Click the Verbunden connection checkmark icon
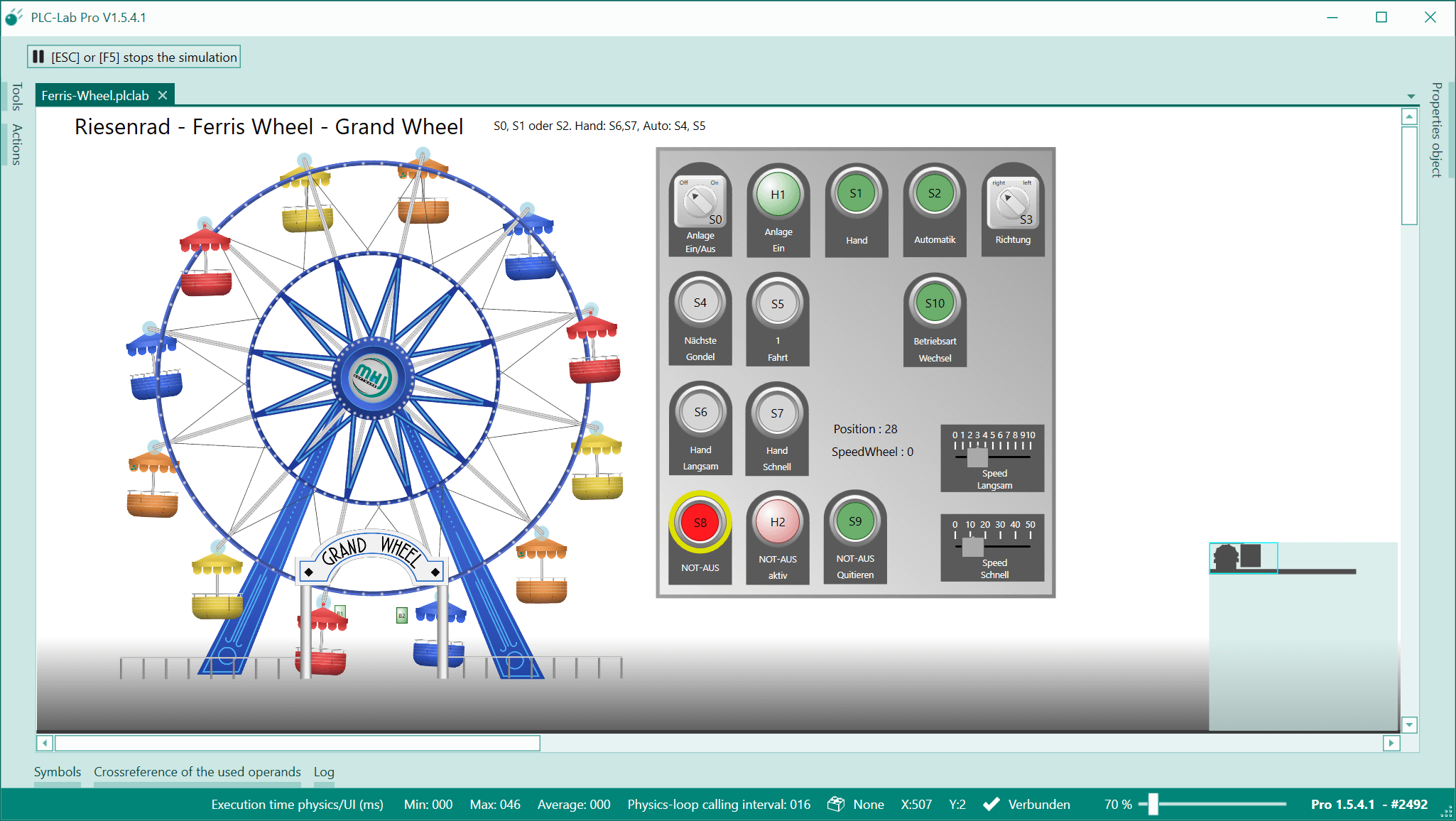This screenshot has width=1456, height=821. tap(991, 804)
